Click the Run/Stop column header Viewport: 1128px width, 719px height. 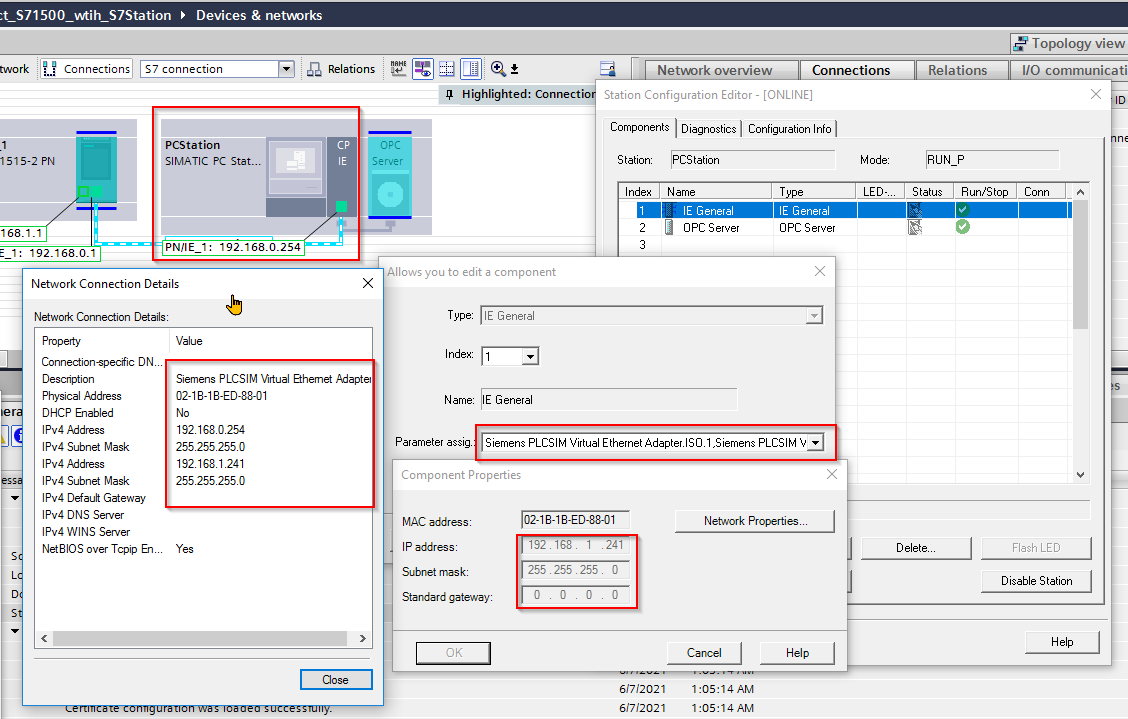coord(985,191)
